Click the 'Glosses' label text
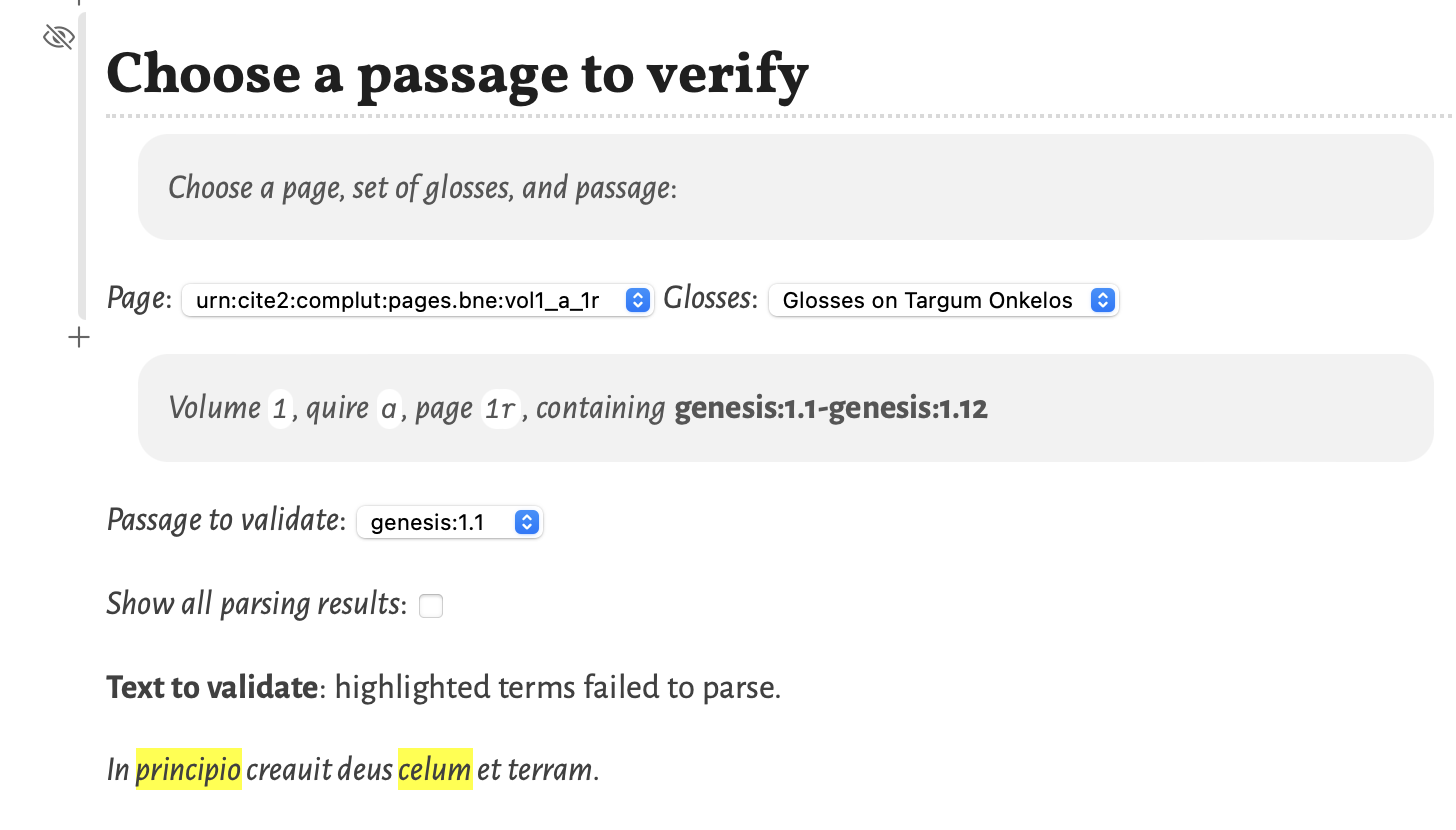This screenshot has height=830, width=1456. (x=707, y=299)
